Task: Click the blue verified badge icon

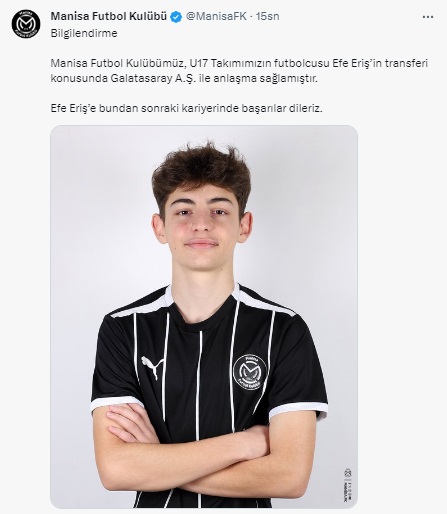Action: [x=176, y=17]
